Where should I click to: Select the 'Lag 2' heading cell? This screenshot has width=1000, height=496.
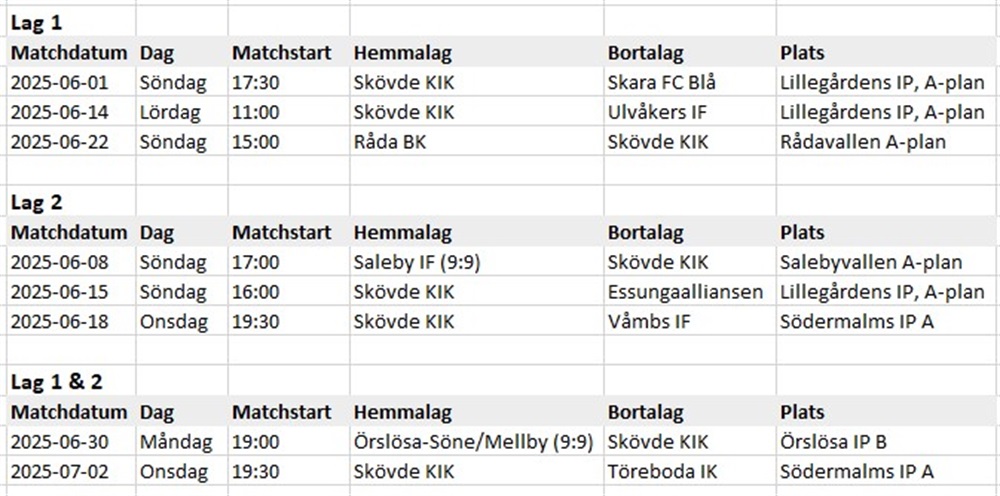click(72, 202)
